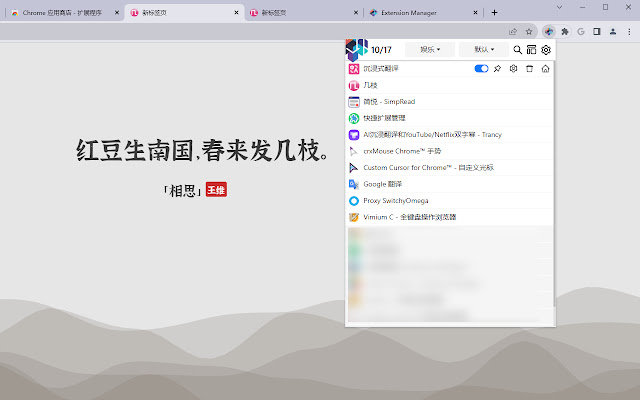The height and width of the screenshot is (400, 640).
Task: Click the crxMouse cursor icon
Action: click(x=354, y=151)
